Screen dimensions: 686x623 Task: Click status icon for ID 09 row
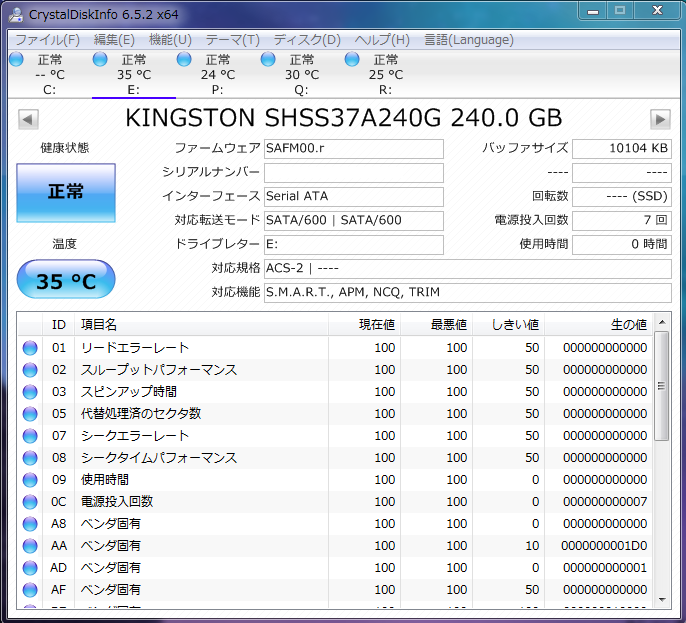(x=30, y=480)
